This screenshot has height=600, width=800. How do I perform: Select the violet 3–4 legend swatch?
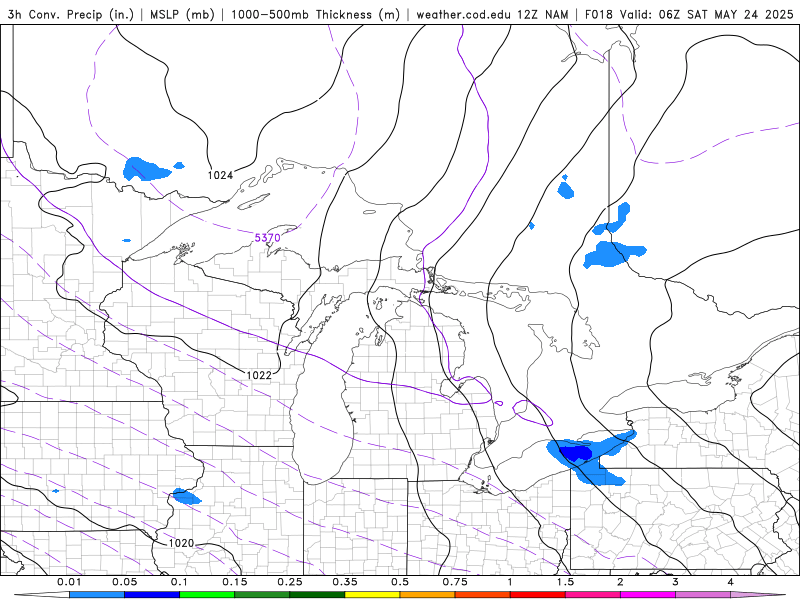tap(703, 595)
